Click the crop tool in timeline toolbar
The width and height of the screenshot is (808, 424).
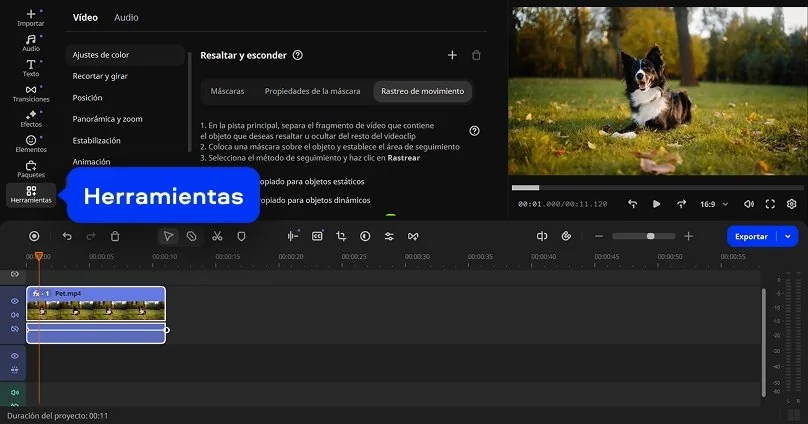coord(341,236)
